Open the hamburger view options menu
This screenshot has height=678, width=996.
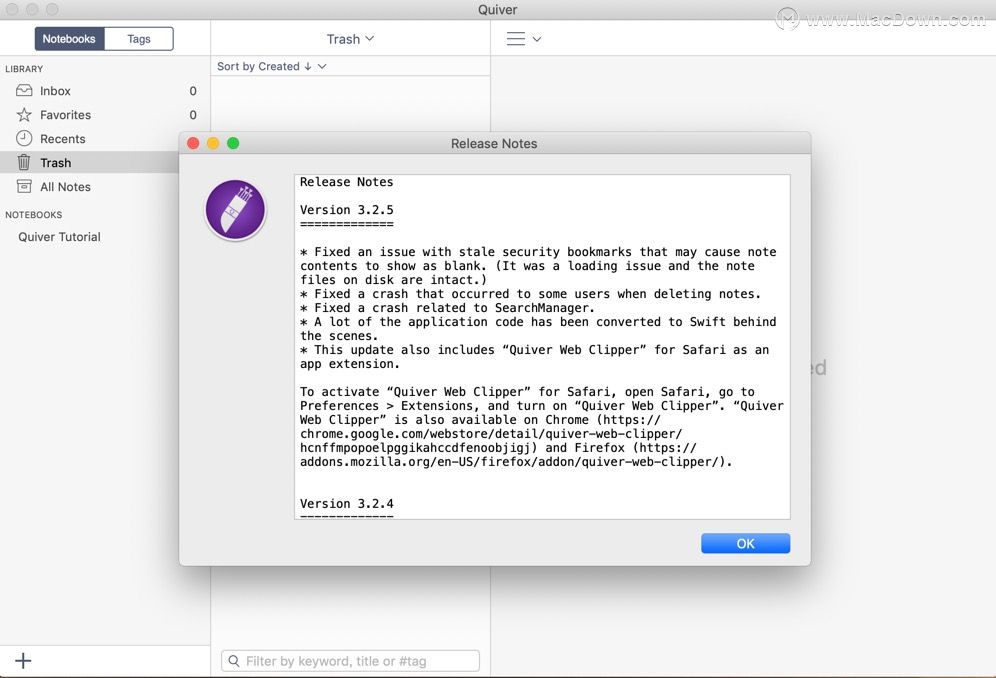(x=516, y=39)
